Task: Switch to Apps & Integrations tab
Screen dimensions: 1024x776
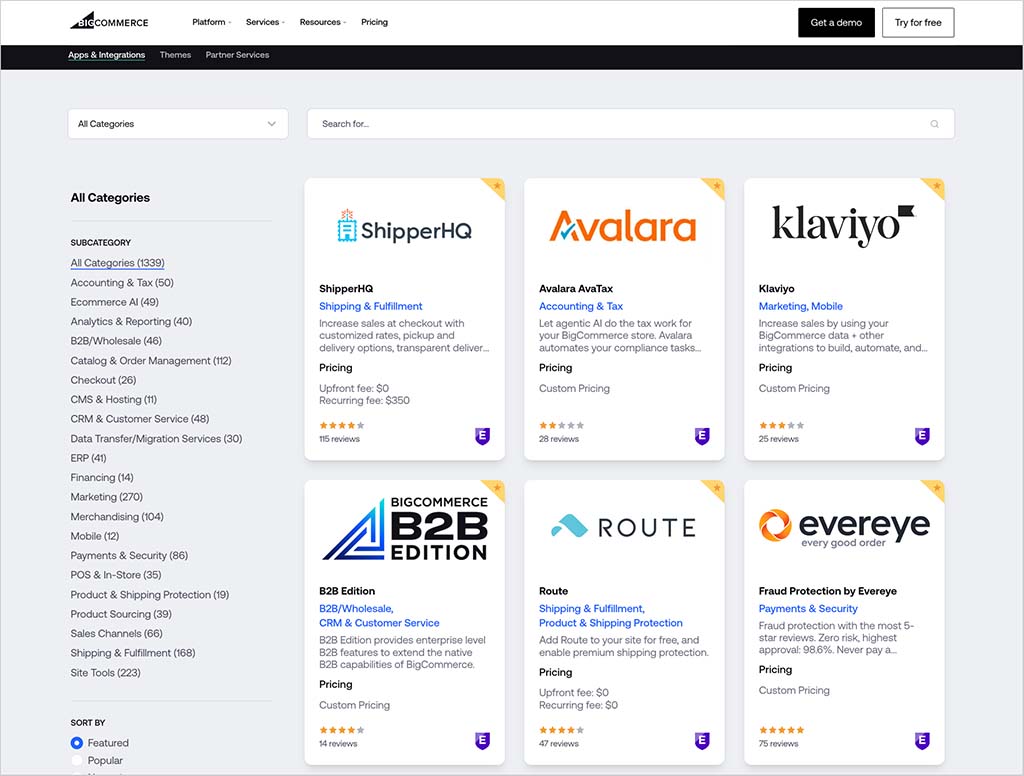Action: point(106,55)
